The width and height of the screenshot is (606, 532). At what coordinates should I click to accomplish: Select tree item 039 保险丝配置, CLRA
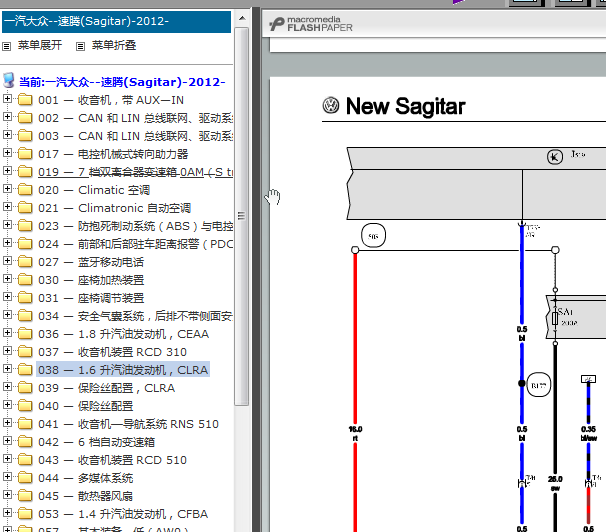106,388
